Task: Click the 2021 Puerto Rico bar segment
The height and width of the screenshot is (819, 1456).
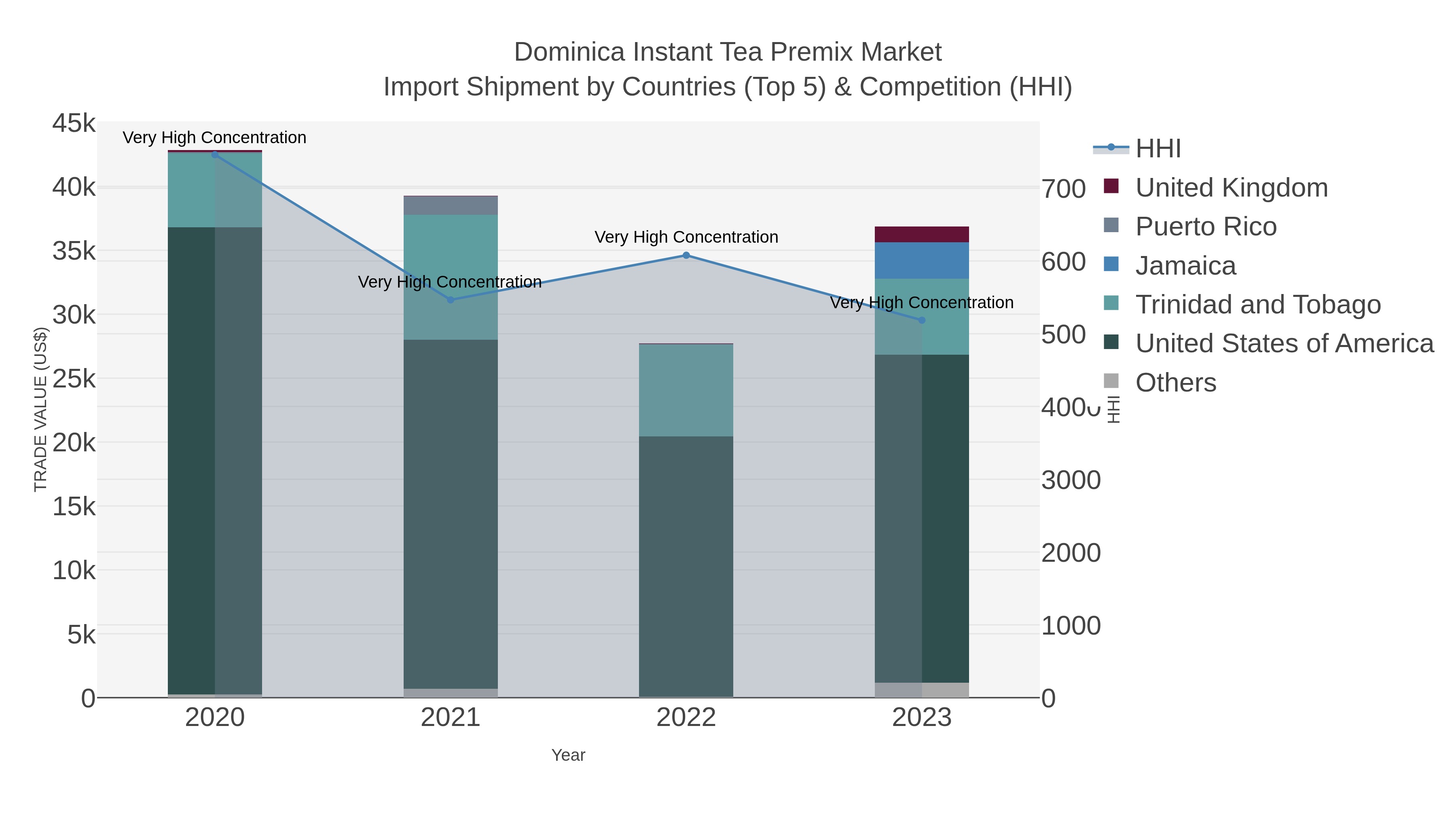Action: (451, 206)
